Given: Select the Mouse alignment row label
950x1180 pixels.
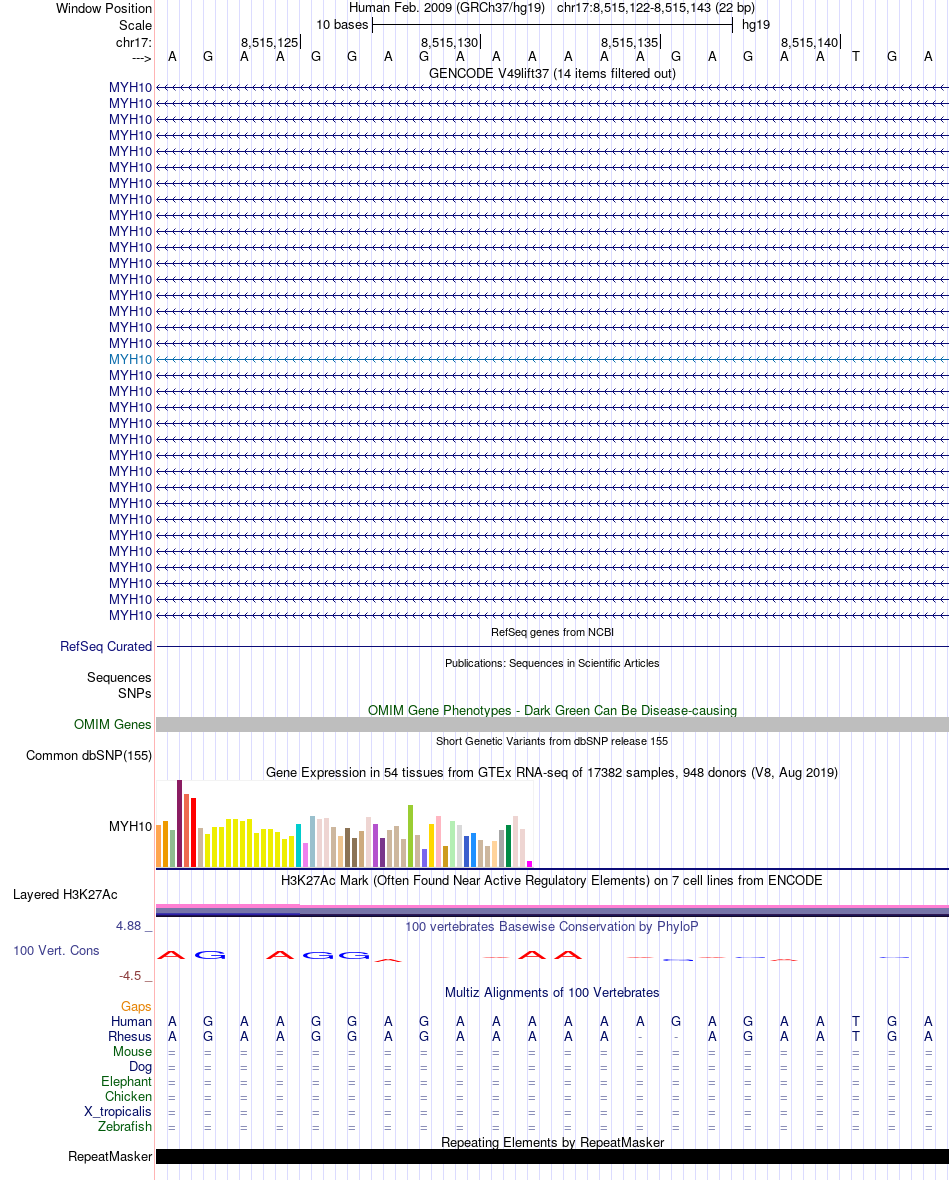Looking at the screenshot, I should click(132, 1051).
